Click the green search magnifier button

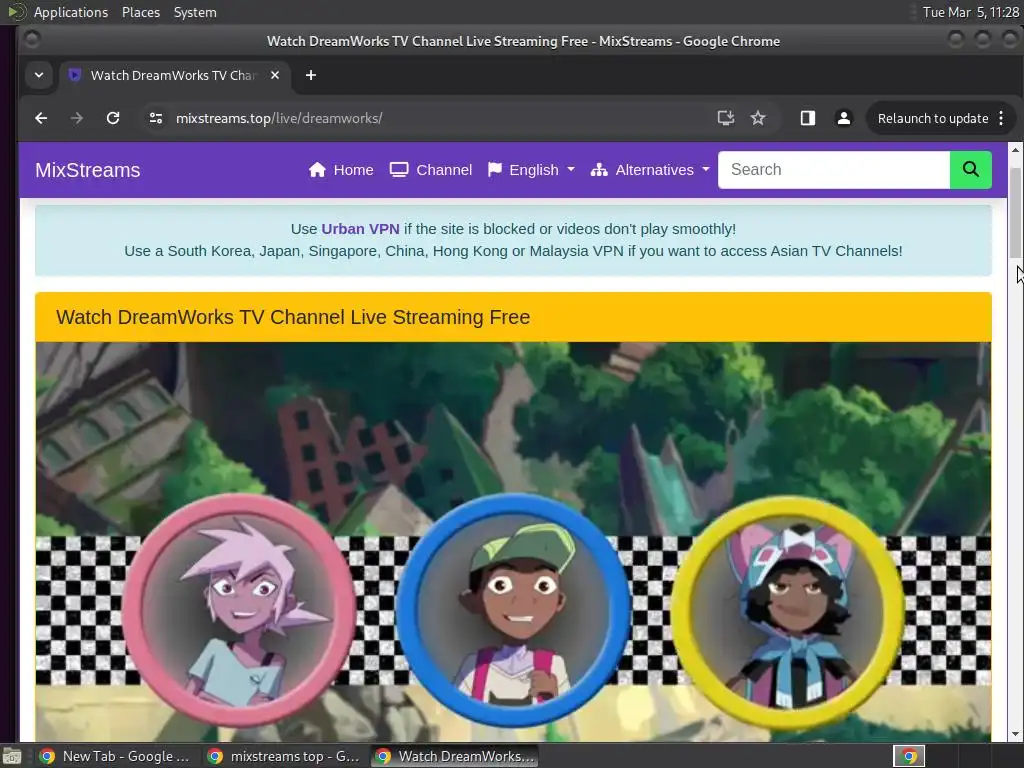(970, 170)
